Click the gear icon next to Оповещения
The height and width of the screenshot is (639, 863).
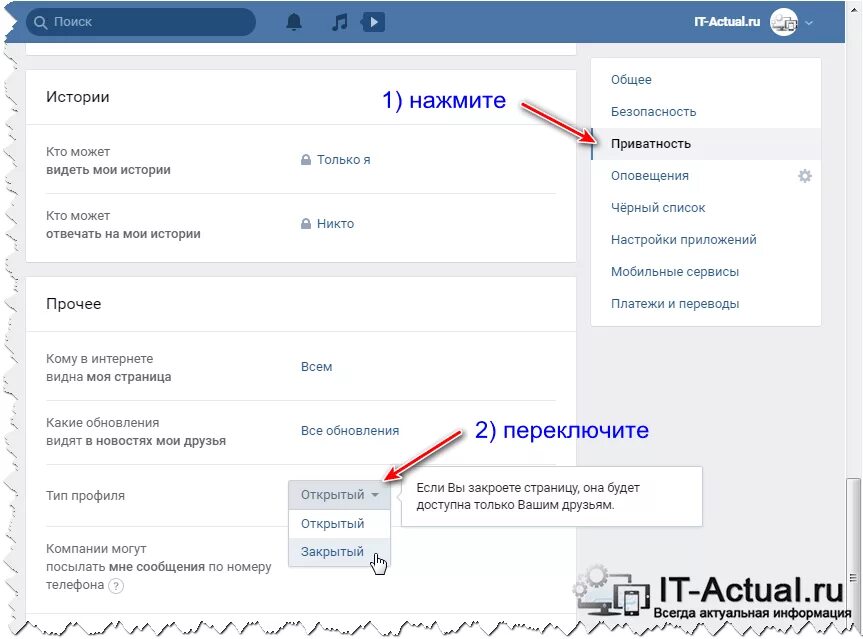[805, 176]
